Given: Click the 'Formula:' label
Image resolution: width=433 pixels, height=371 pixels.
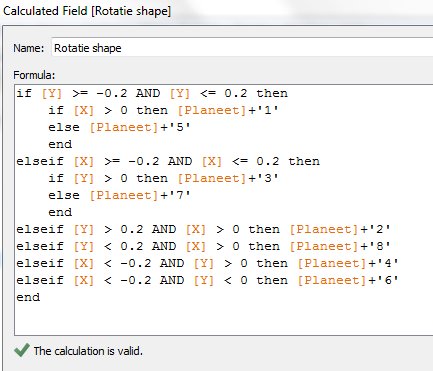Looking at the screenshot, I should pyautogui.click(x=34, y=75).
